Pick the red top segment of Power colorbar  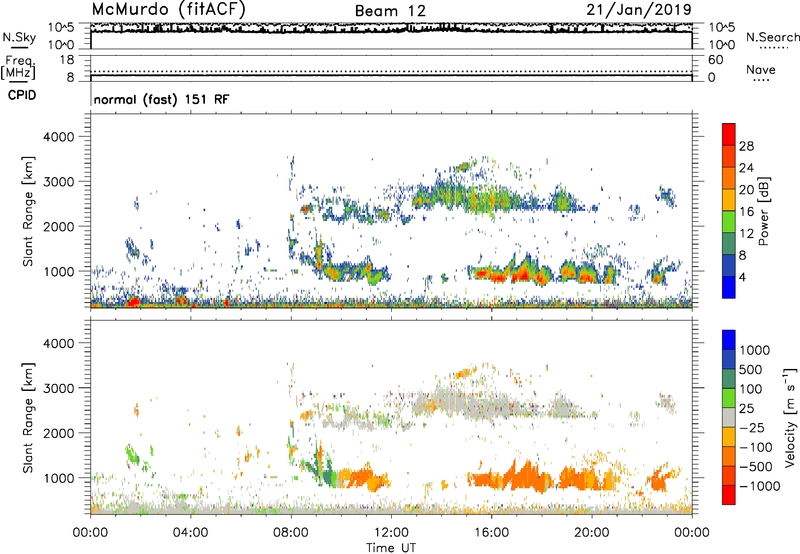click(729, 134)
